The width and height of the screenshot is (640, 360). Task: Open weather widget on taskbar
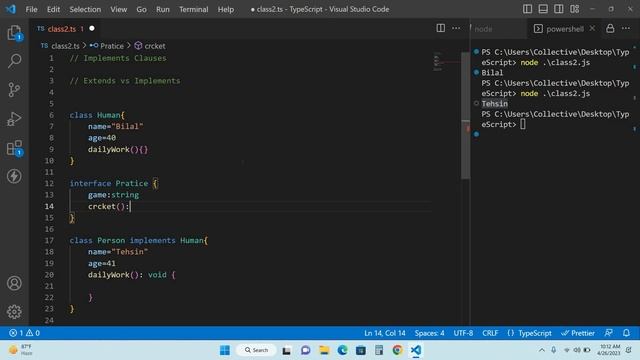20,350
